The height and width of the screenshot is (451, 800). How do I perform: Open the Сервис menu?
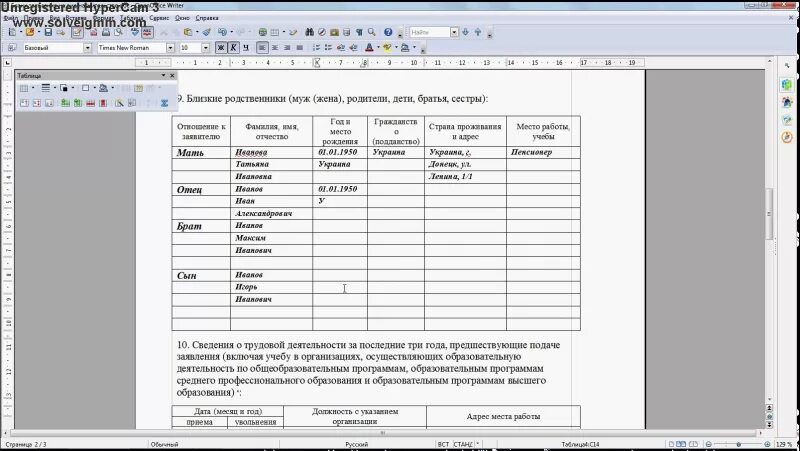pyautogui.click(x=159, y=18)
